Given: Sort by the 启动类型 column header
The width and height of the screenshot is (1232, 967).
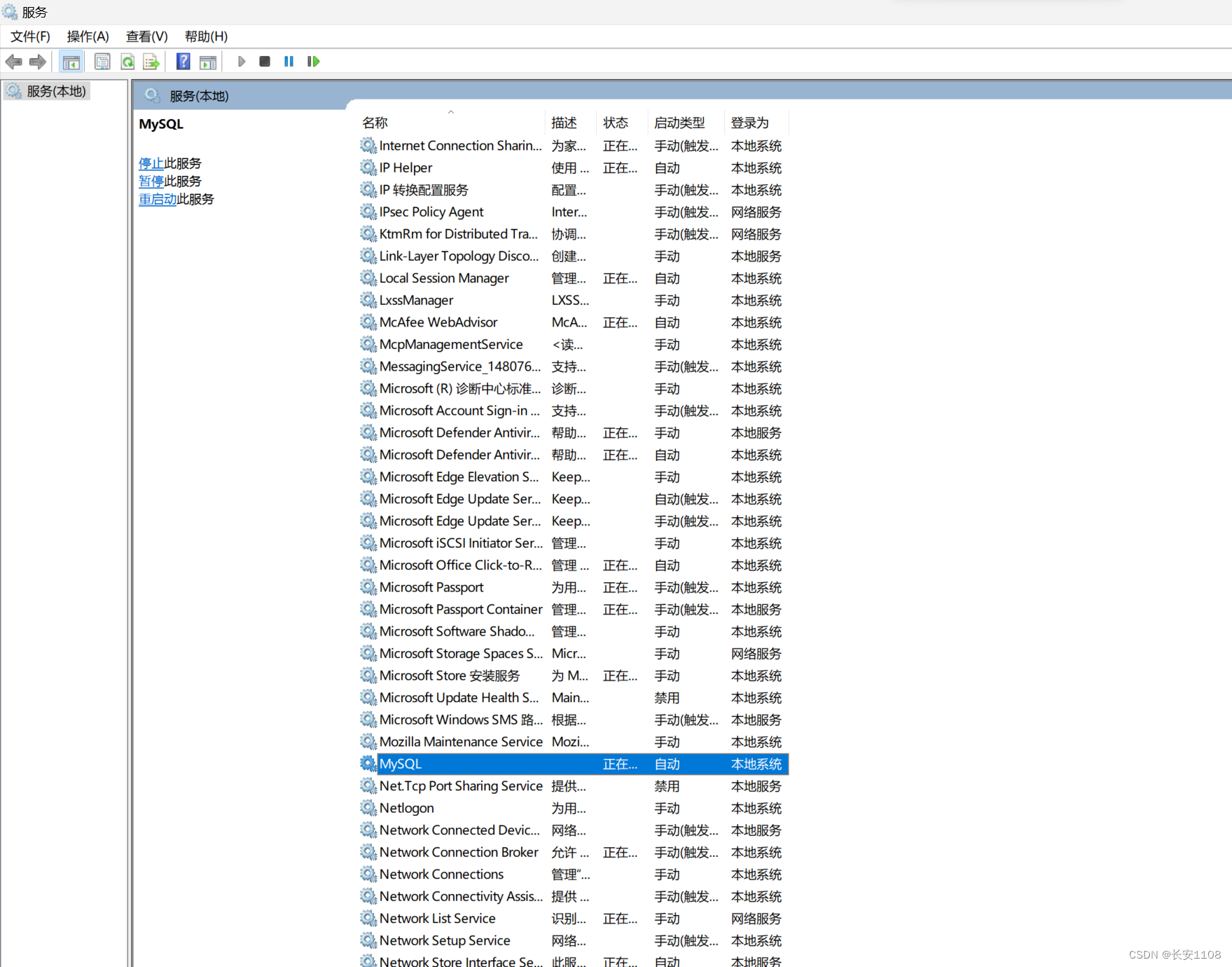Looking at the screenshot, I should 686,123.
